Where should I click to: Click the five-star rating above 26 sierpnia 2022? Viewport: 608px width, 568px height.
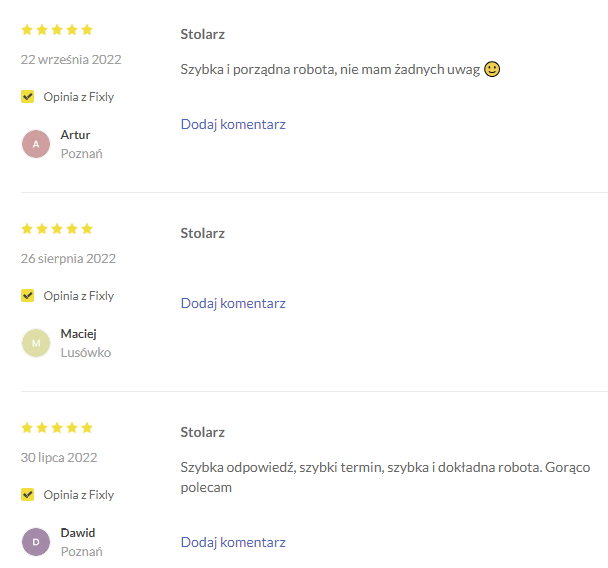click(57, 229)
